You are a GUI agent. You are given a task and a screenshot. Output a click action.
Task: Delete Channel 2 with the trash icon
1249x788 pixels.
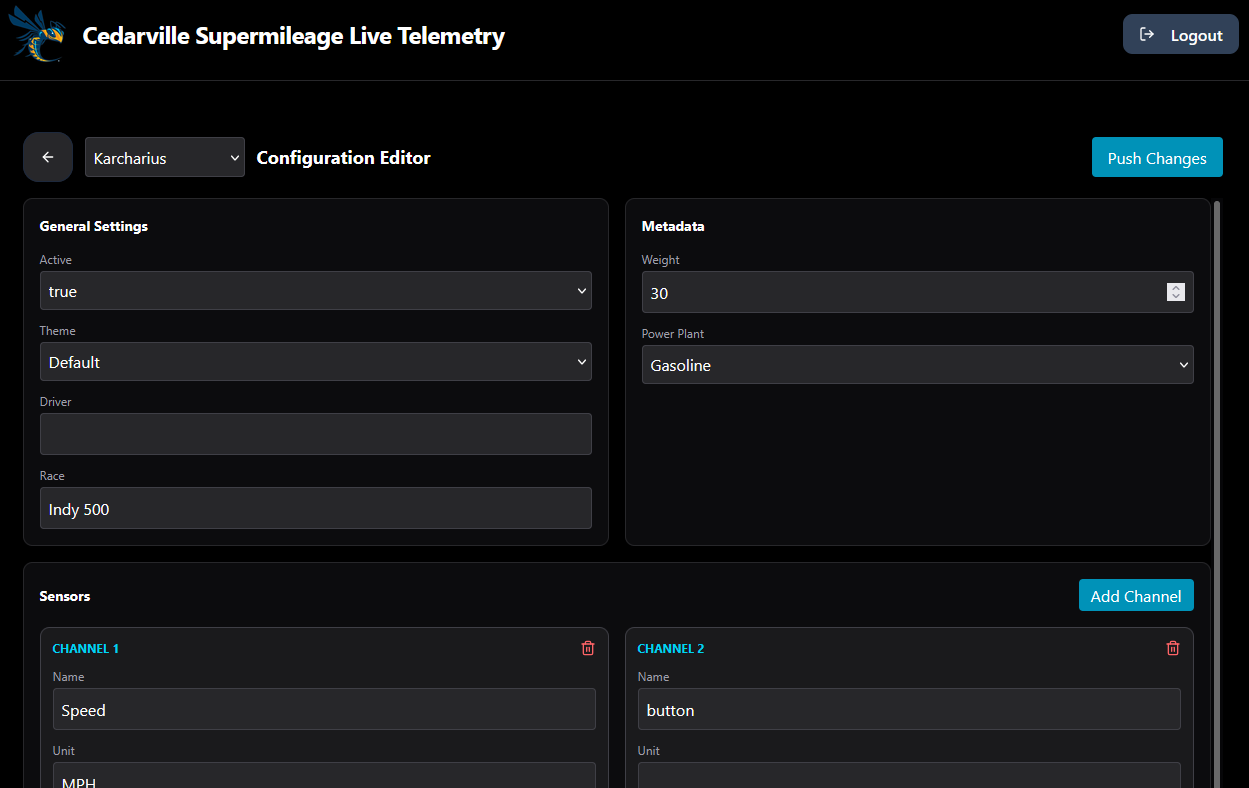click(x=1173, y=648)
